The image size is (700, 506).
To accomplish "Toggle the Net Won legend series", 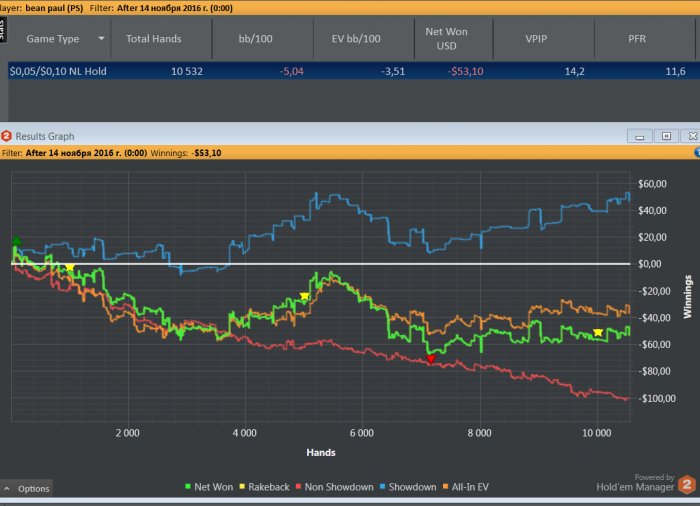I will [208, 487].
